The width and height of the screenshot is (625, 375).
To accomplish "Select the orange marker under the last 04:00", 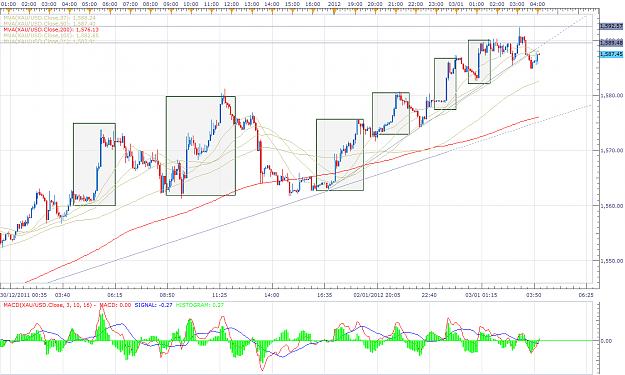I will [x=537, y=12].
